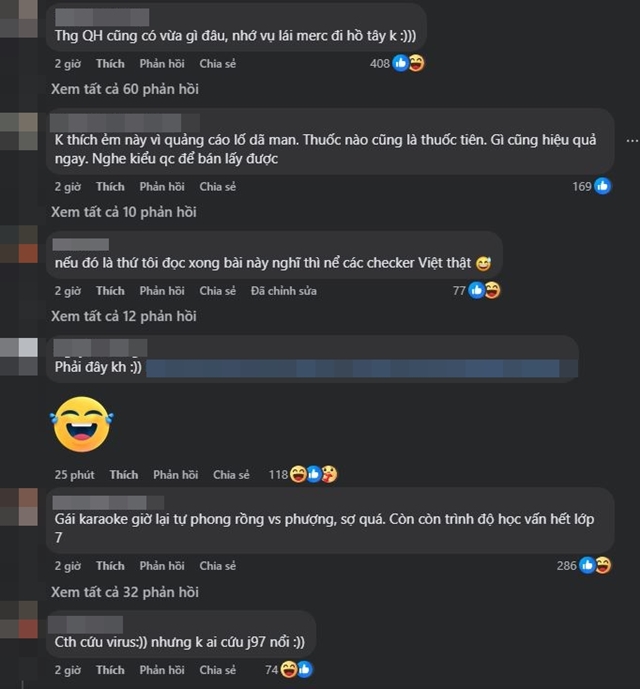The width and height of the screenshot is (640, 689).
Task: Click Thích under the Thg QH comment
Action: point(110,64)
